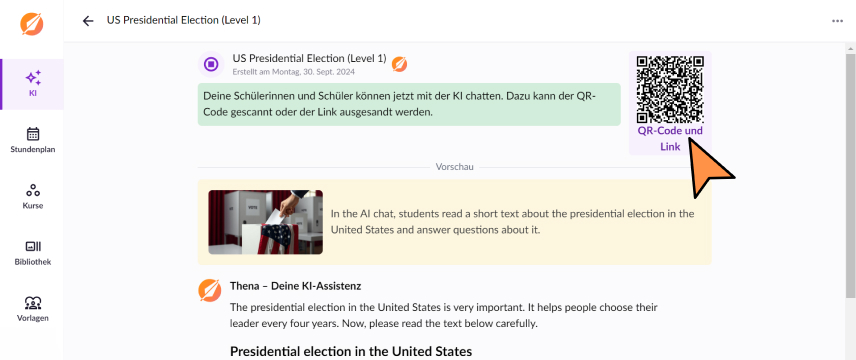The width and height of the screenshot is (856, 360).
Task: Open Vorlagen in the sidebar
Action: pyautogui.click(x=32, y=309)
